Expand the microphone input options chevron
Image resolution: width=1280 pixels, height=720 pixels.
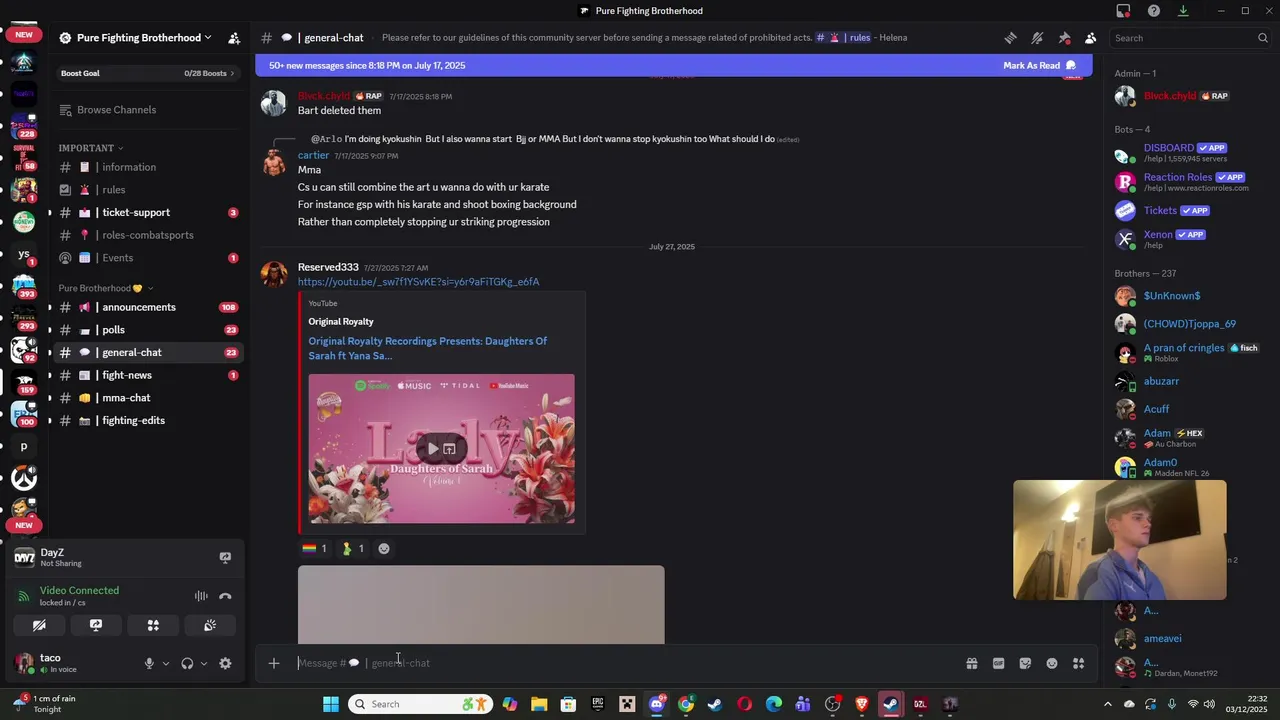165,663
